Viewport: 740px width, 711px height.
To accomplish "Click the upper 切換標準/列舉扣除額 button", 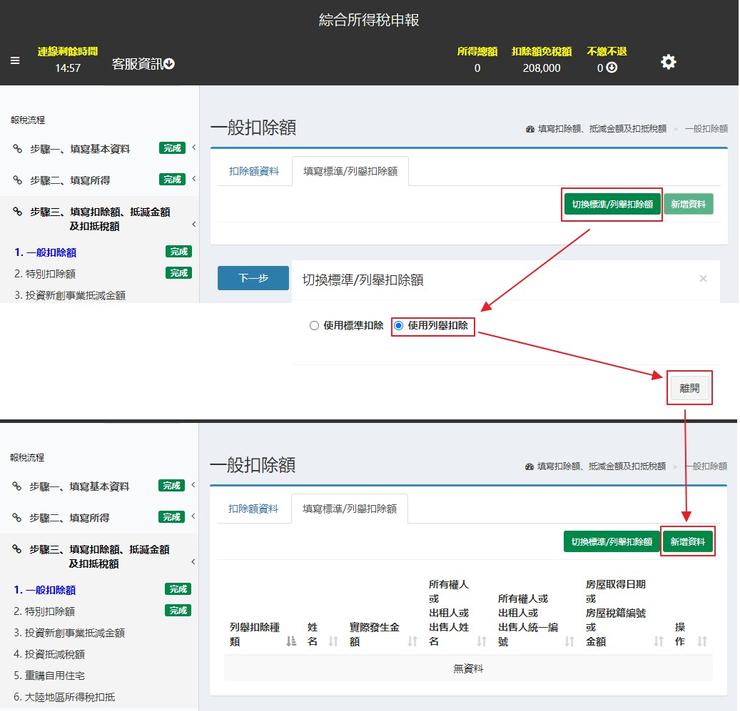I will pyautogui.click(x=611, y=204).
